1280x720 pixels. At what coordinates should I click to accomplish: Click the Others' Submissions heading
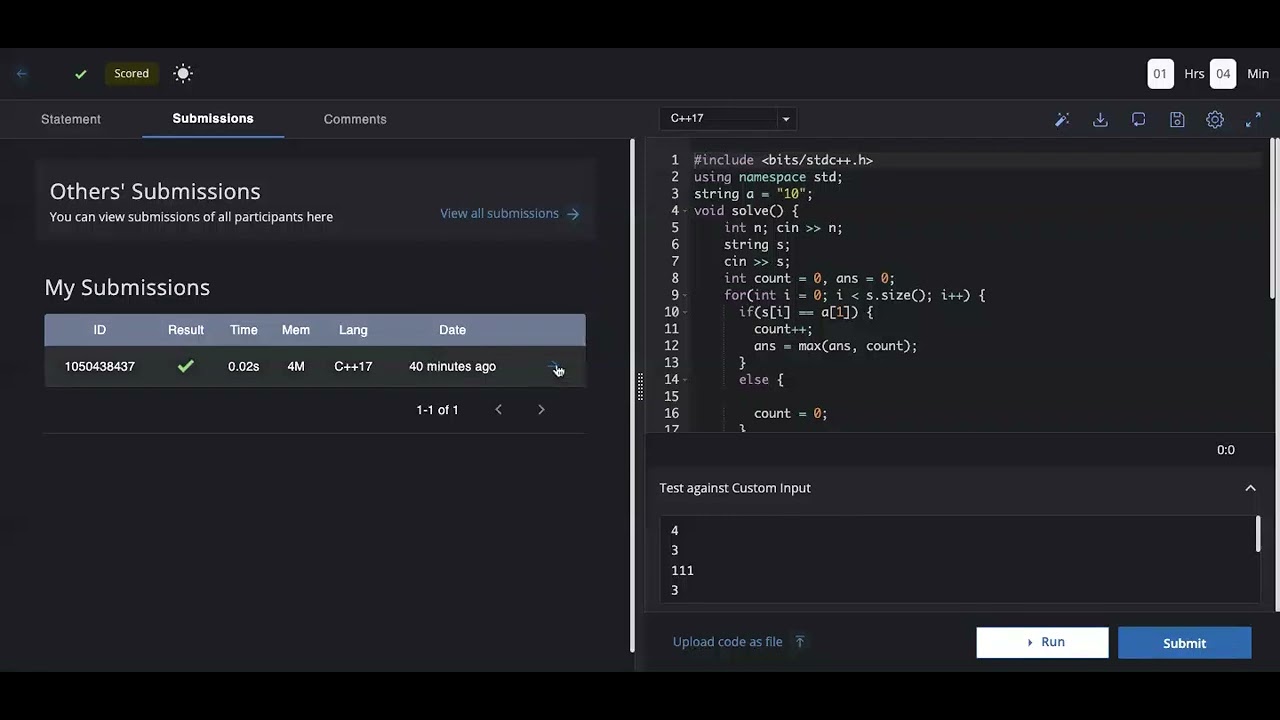tap(155, 191)
